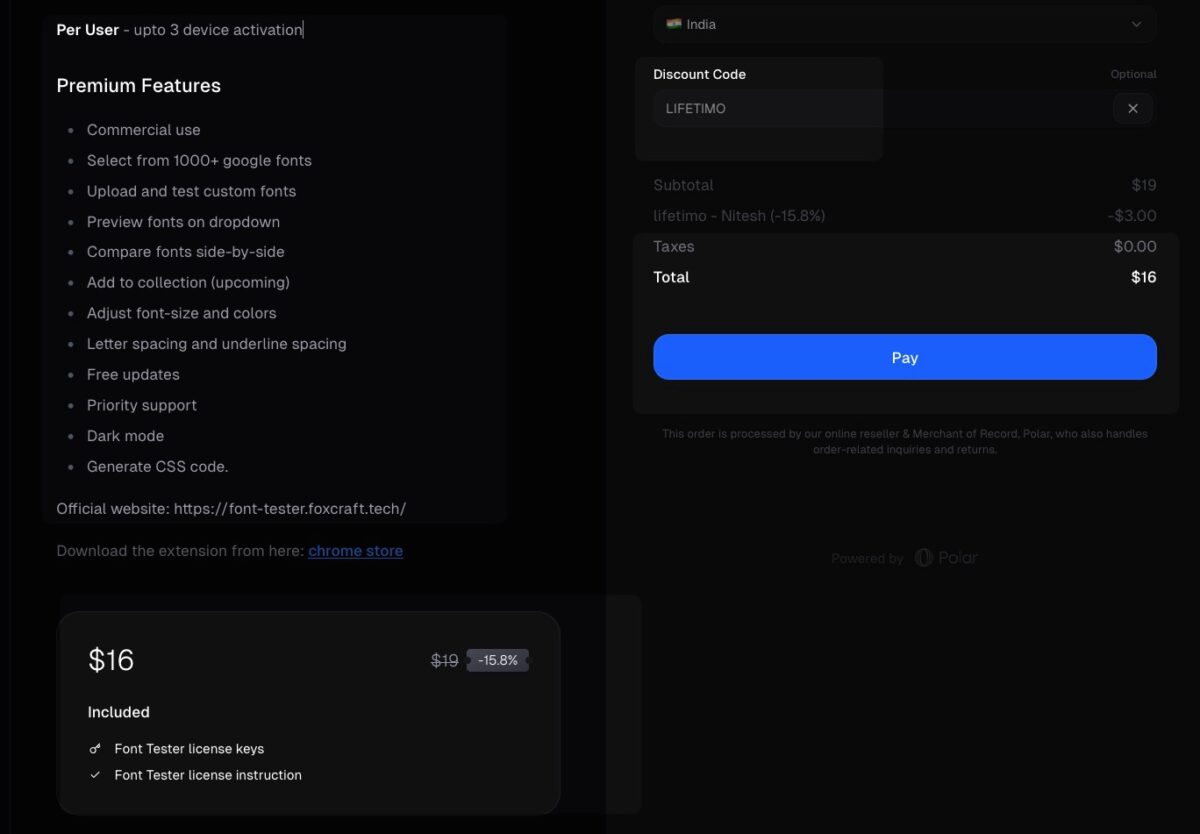Click "Add to collection (upcoming)"
Viewport: 1200px width, 834px height.
point(188,283)
